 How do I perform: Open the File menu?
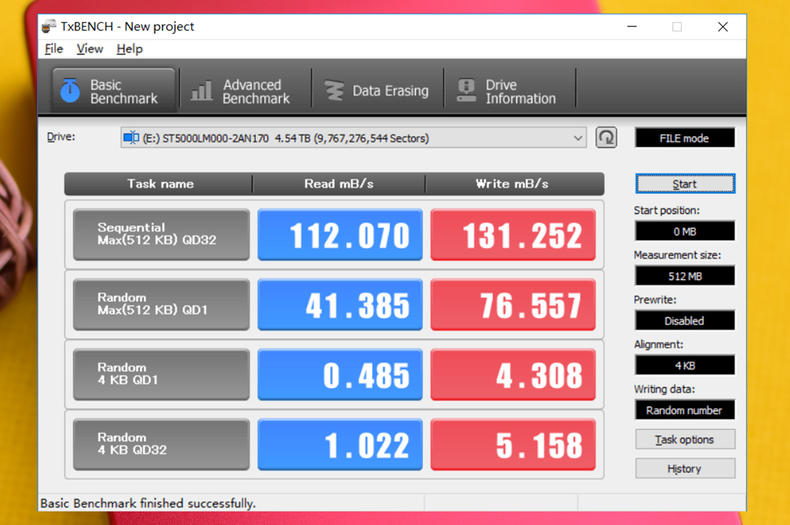pyautogui.click(x=53, y=49)
